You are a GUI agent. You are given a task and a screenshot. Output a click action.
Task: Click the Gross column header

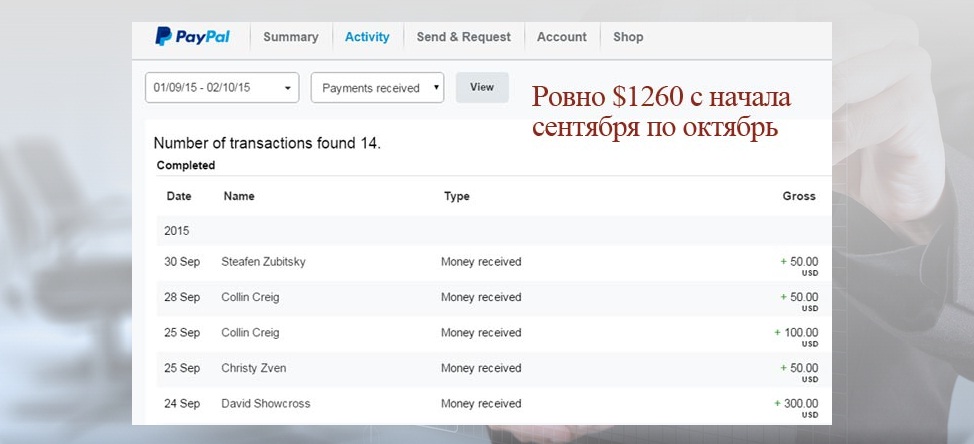click(x=798, y=196)
